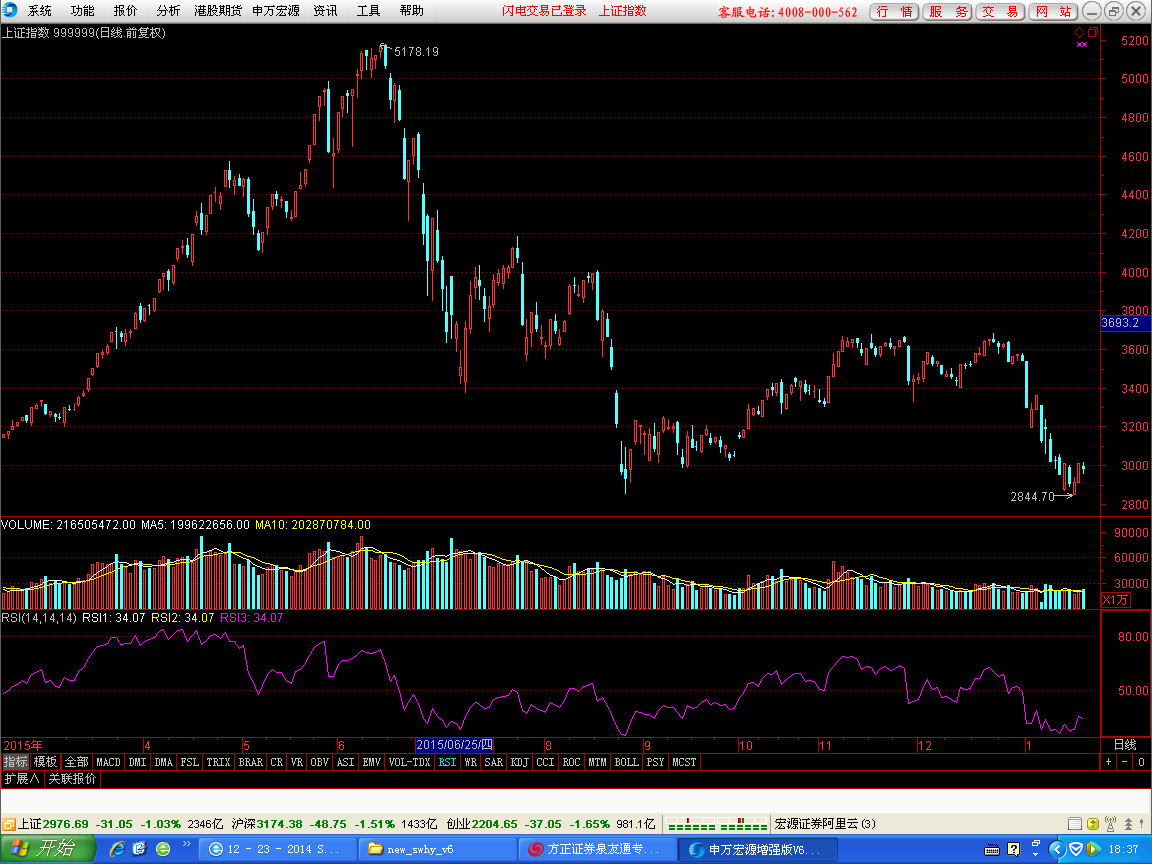Click the connection signal bars in status bar
1152x864 pixels.
pyautogui.click(x=717, y=824)
